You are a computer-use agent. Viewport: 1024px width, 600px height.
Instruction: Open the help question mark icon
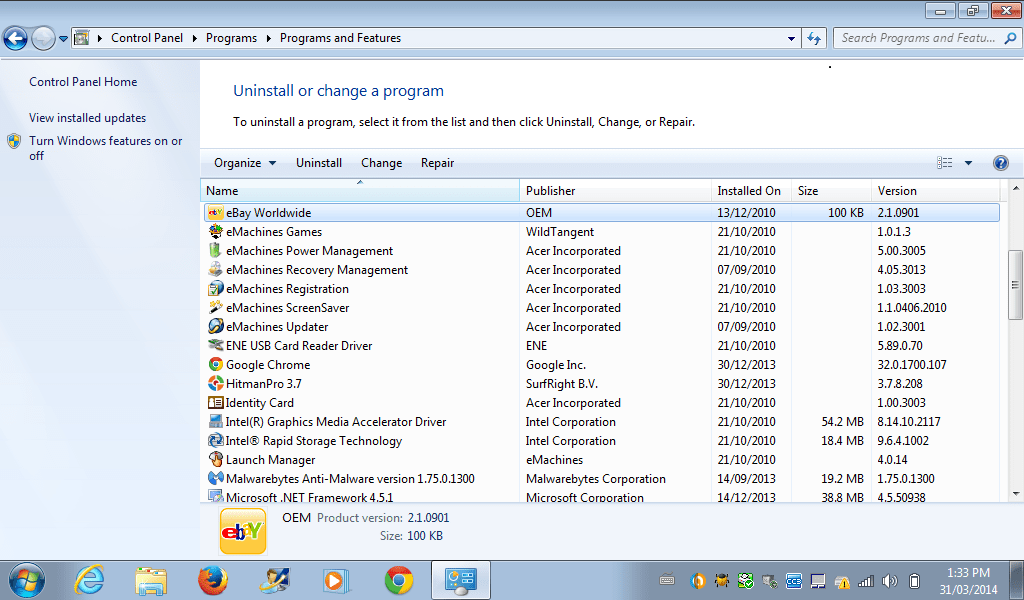tap(1000, 163)
